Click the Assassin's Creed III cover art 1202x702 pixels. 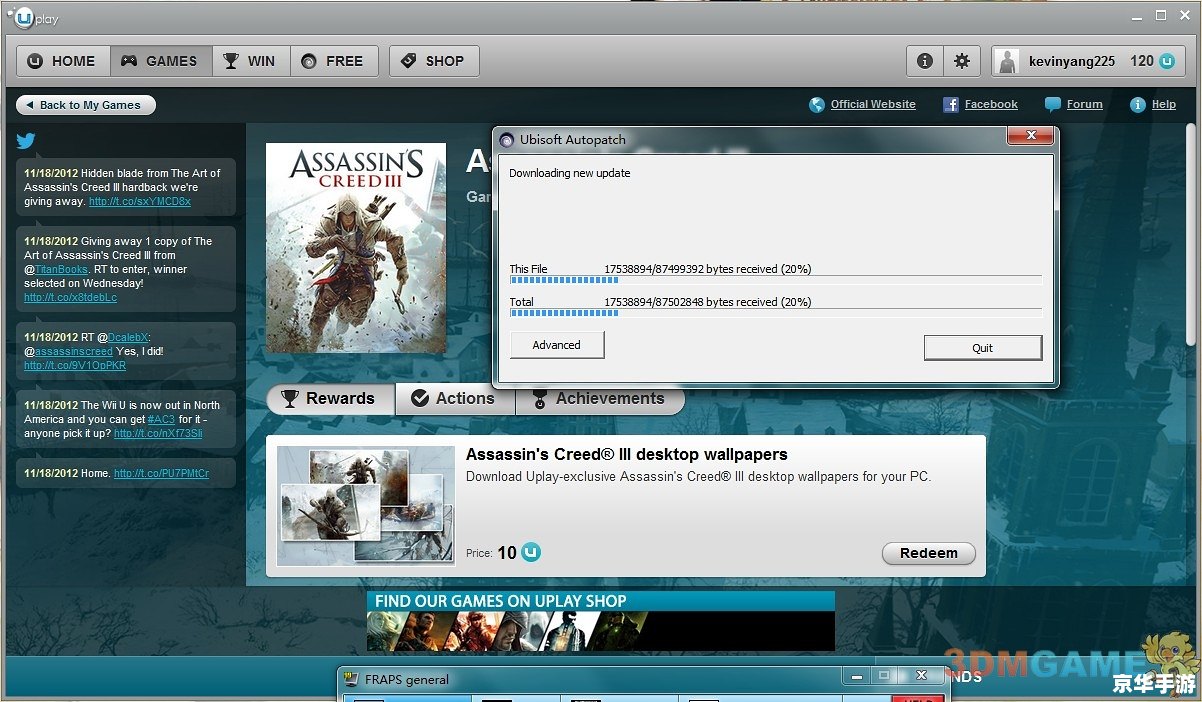click(x=355, y=248)
